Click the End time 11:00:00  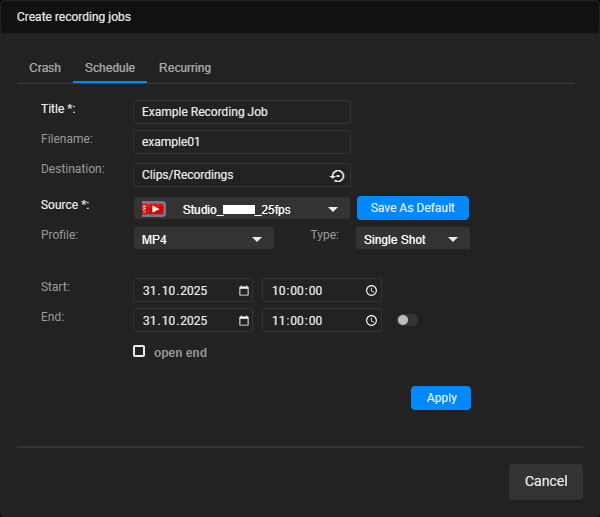point(322,320)
